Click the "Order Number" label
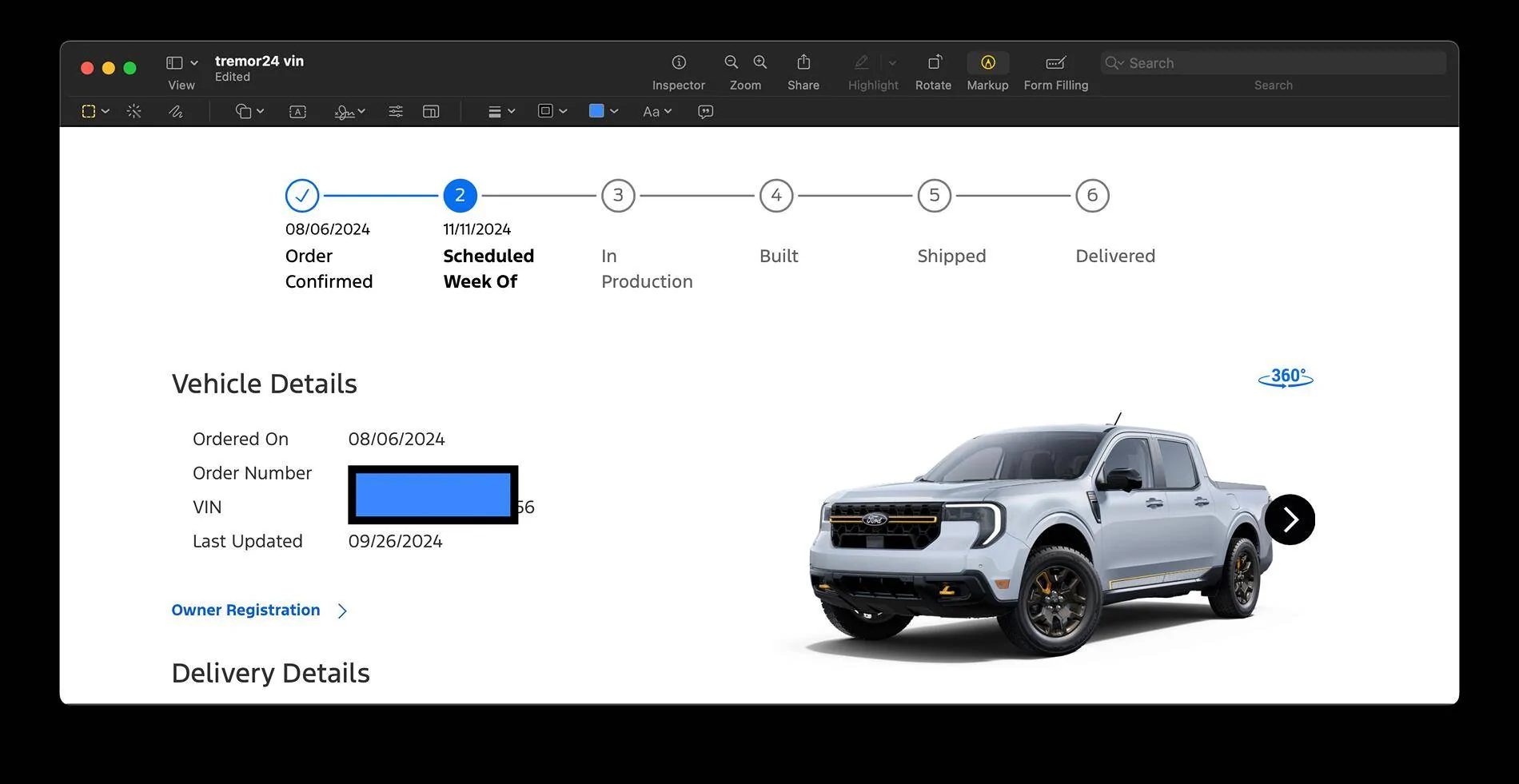This screenshot has width=1519, height=784. (x=252, y=473)
